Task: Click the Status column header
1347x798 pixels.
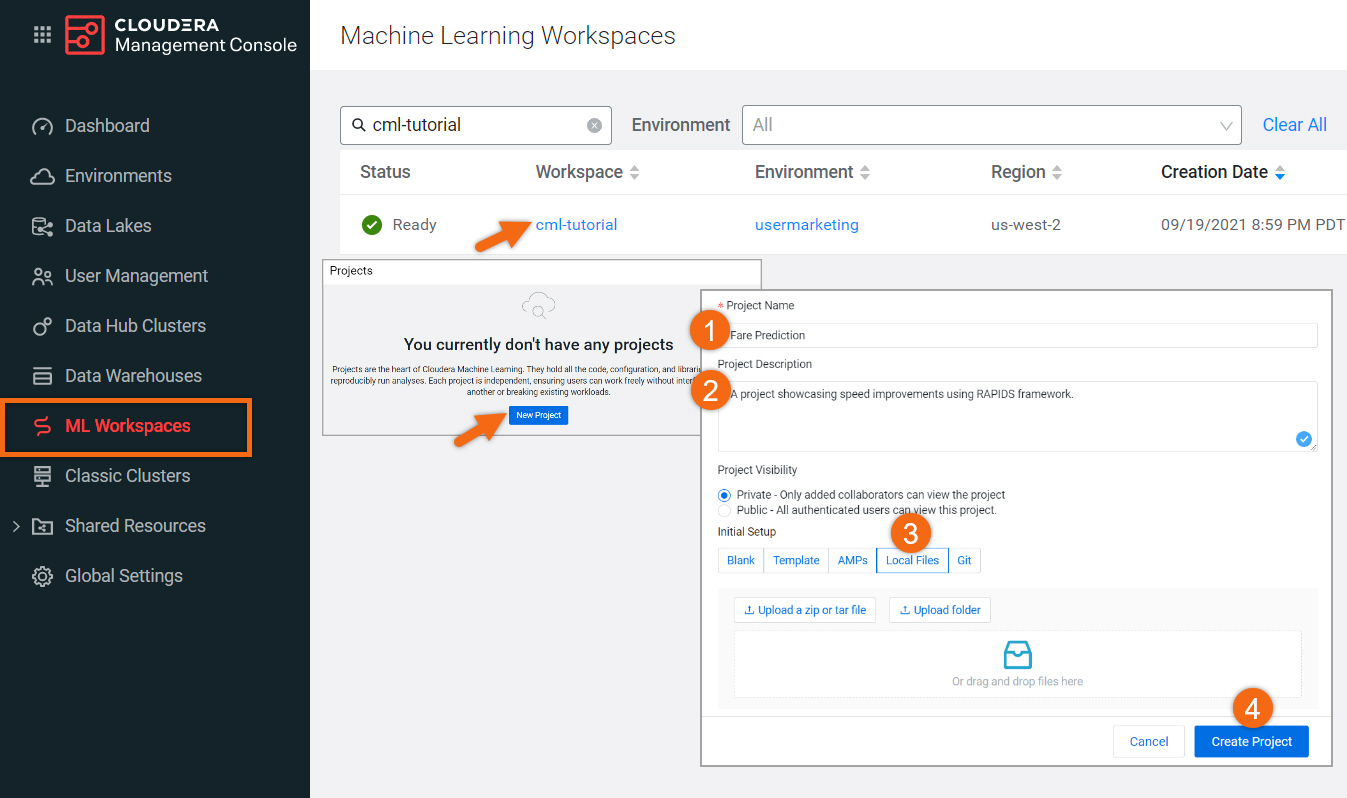Action: tap(385, 172)
